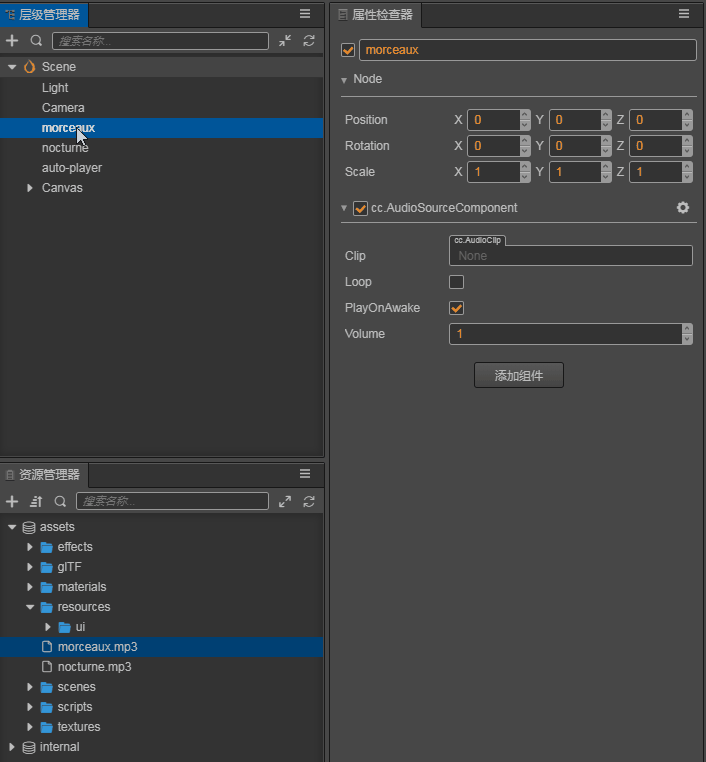
Task: Select the nocturne node
Action: pos(65,148)
